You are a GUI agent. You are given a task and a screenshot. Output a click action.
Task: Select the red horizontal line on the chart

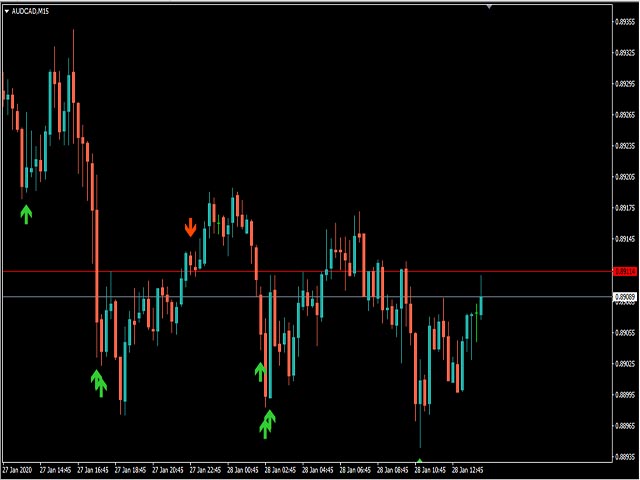pos(307,271)
